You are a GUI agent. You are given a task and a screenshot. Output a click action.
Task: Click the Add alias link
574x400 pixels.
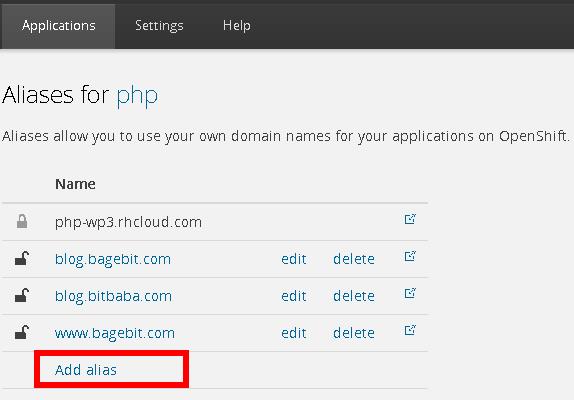coord(86,370)
